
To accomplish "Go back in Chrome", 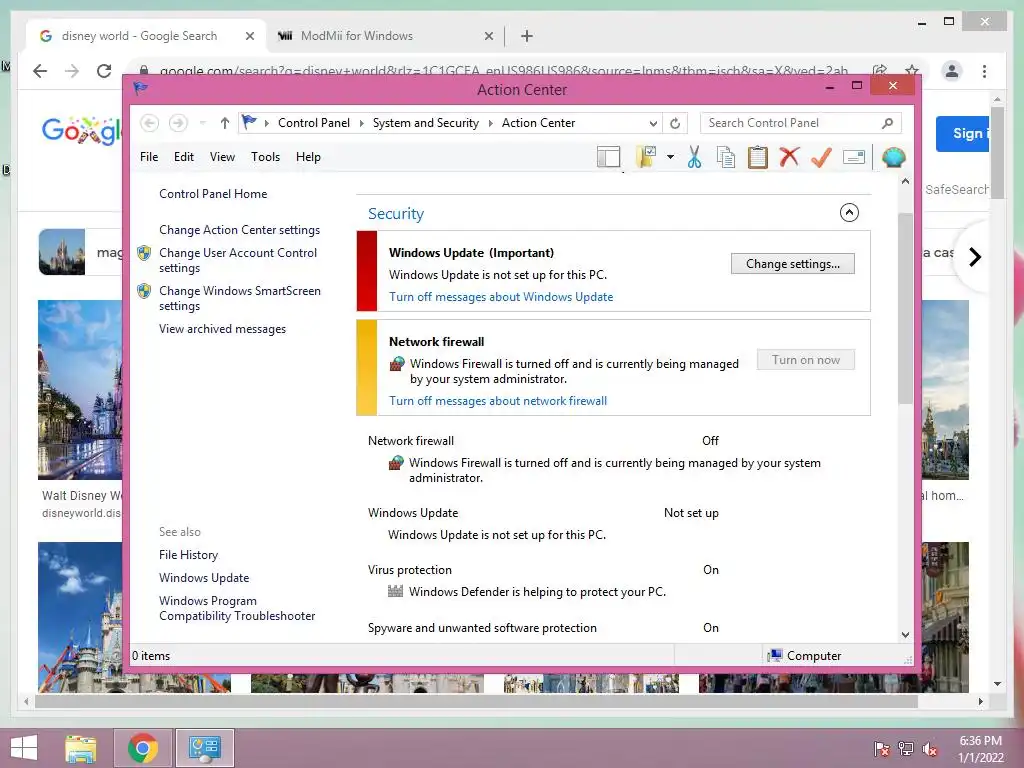I will [40, 71].
